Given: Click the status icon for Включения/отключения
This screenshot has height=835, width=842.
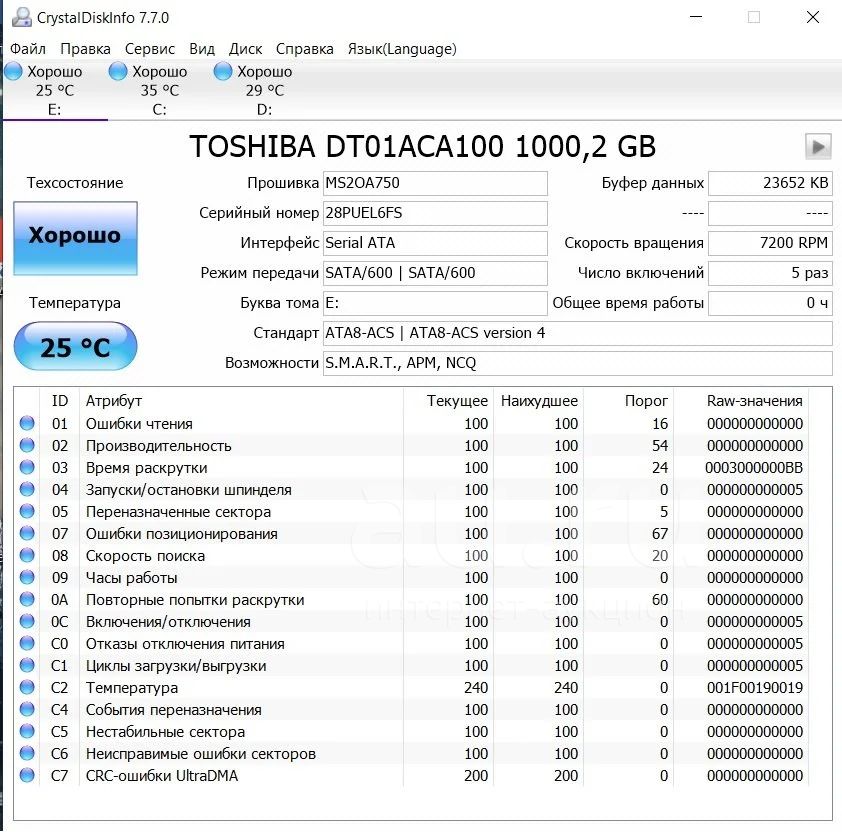Looking at the screenshot, I should pyautogui.click(x=27, y=621).
